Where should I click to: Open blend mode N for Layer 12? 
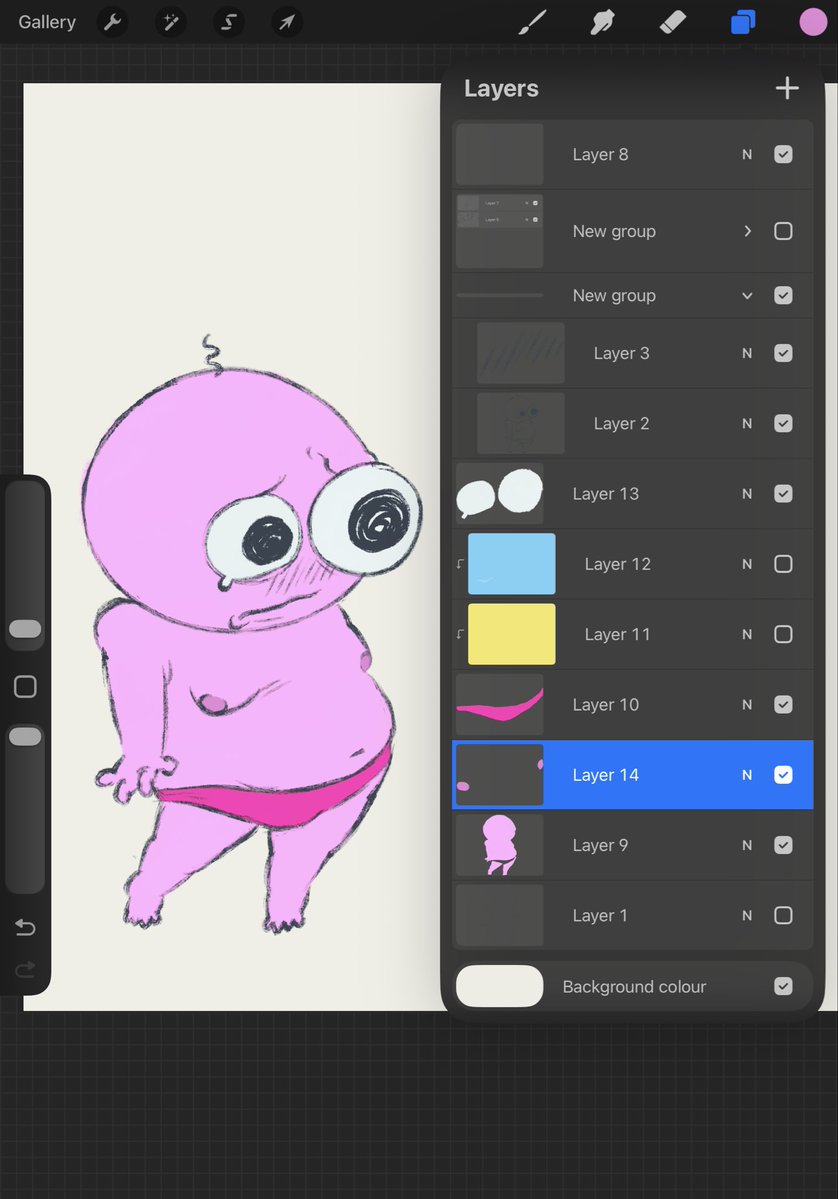pyautogui.click(x=747, y=564)
